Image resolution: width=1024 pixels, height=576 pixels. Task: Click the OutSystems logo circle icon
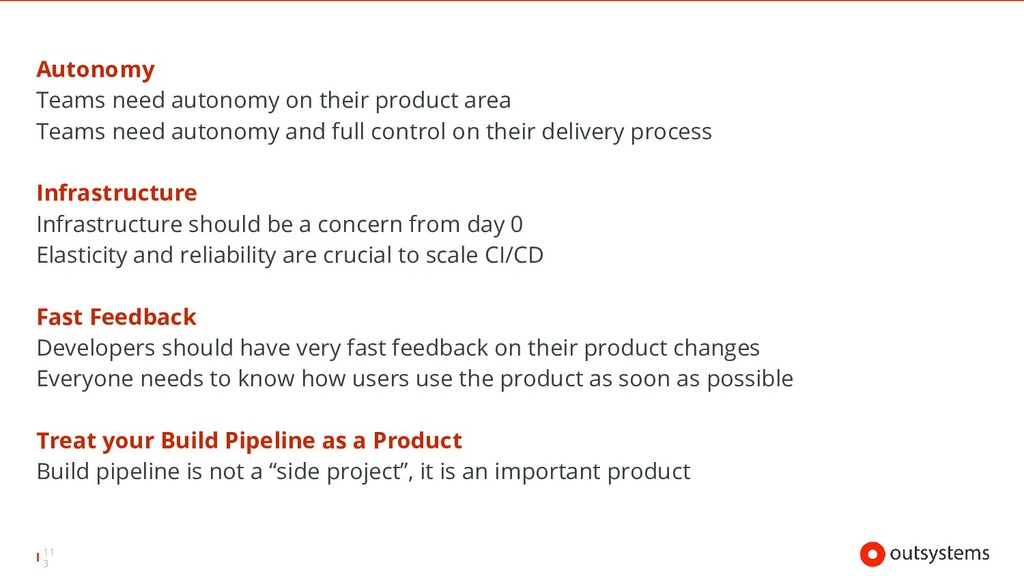pos(872,554)
